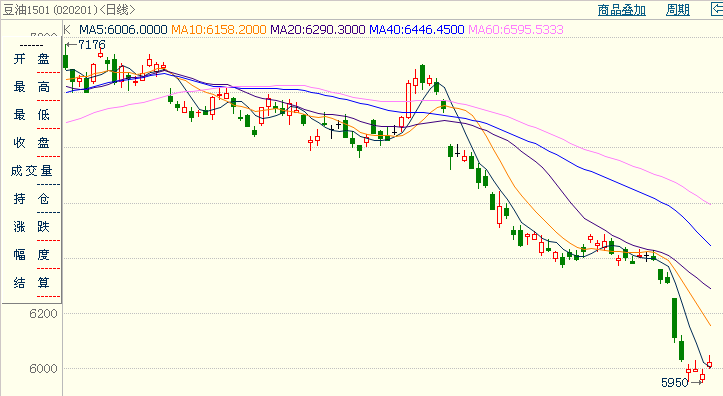
Task: Select the blue MA40 indicator label
Action: coord(416,30)
